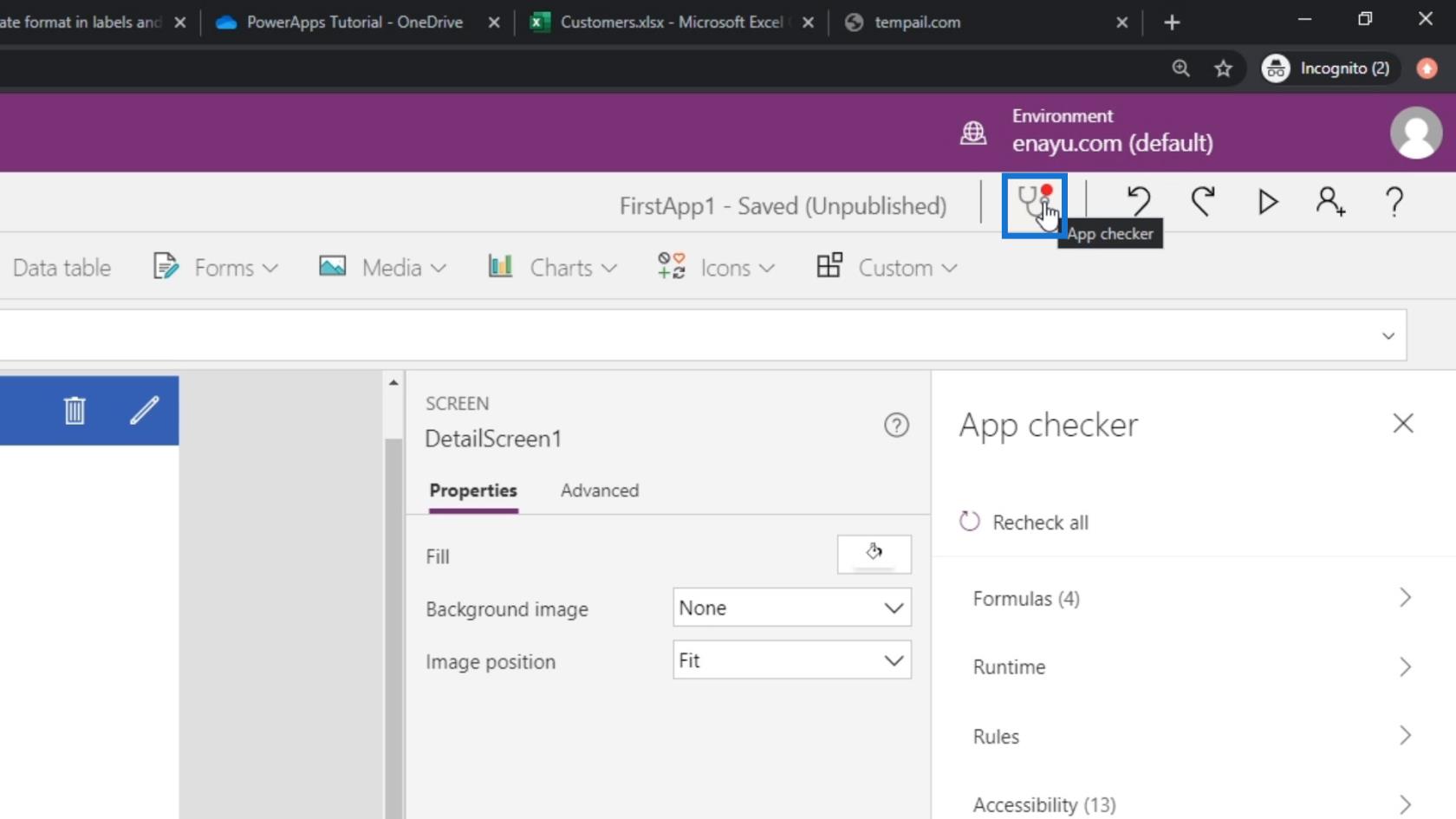This screenshot has height=819, width=1456.
Task: Click the FirstApp1 - Saved (Unpublished) title
Action: [783, 206]
